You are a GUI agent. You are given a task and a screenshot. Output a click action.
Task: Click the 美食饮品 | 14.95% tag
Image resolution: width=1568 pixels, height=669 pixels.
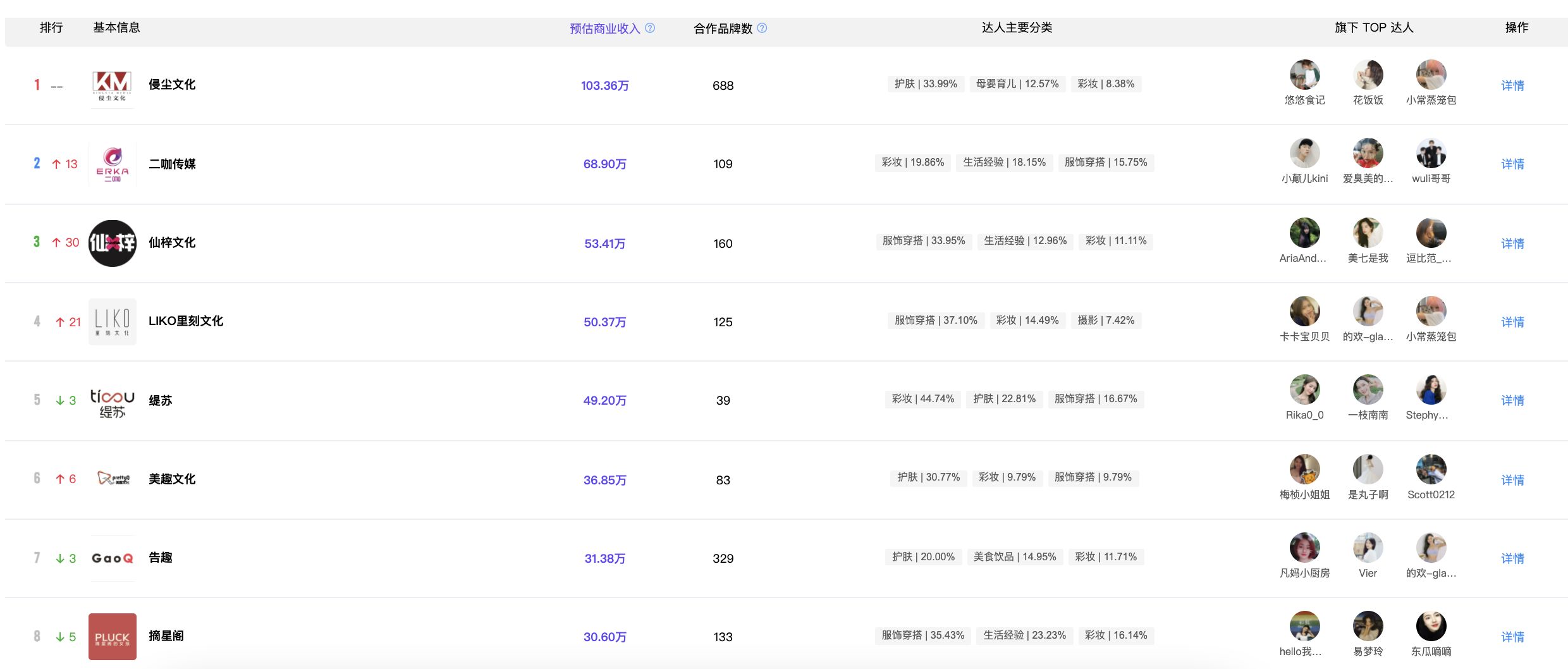pyautogui.click(x=1015, y=556)
